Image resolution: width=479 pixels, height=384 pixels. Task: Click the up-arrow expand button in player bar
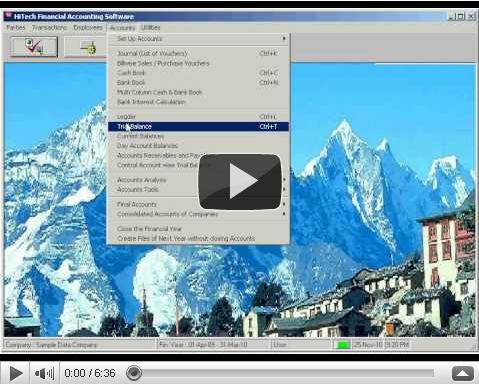point(462,374)
